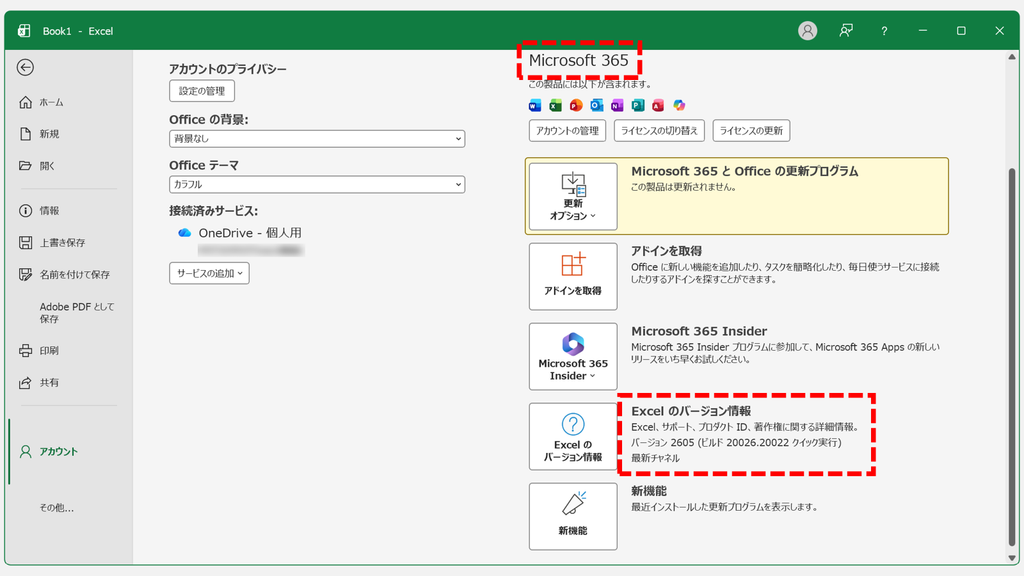
Task: Click the Outlook app icon
Action: point(597,105)
